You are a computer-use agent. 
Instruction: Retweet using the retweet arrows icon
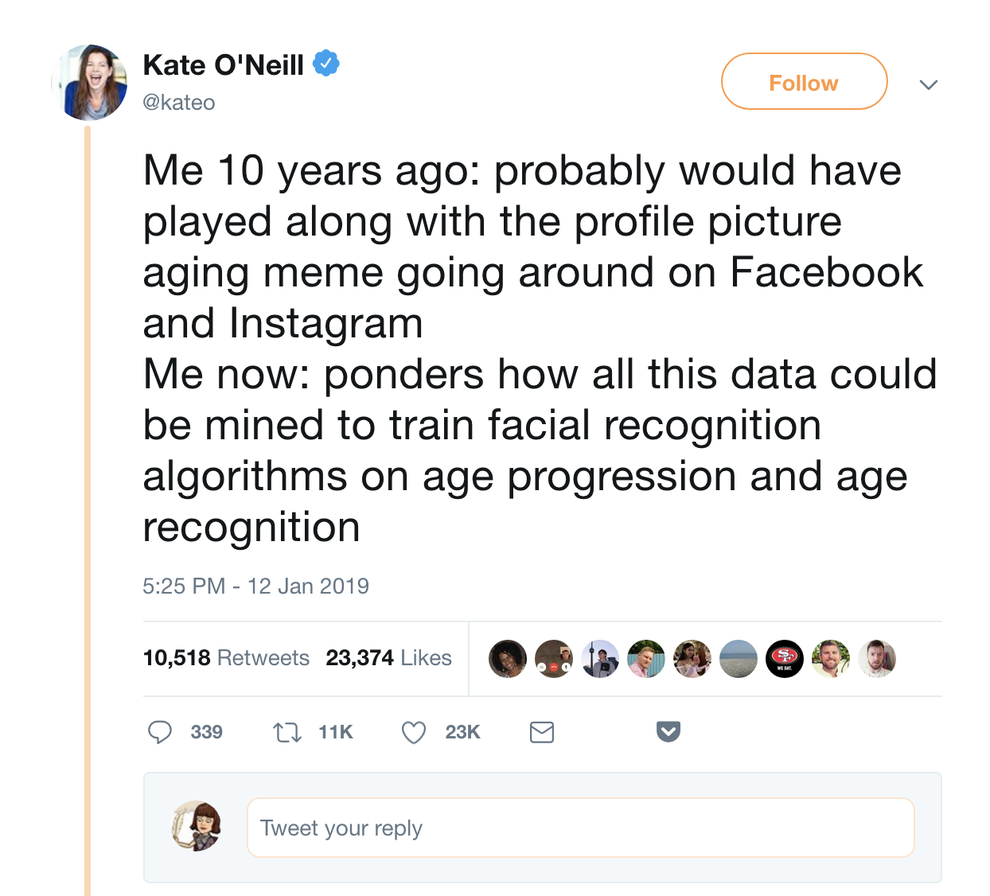286,732
